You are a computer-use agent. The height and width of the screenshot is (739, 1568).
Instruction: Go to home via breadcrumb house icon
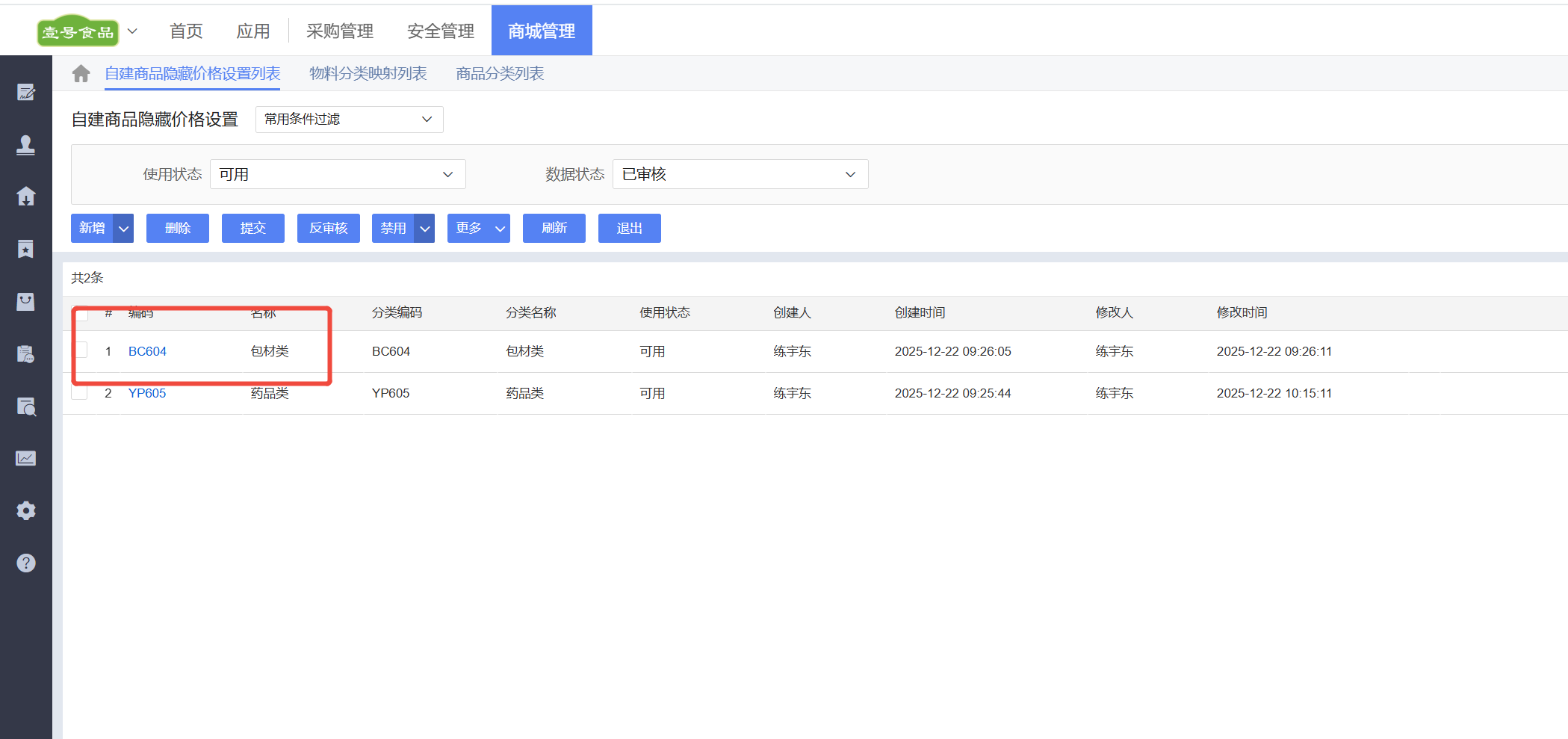81,73
